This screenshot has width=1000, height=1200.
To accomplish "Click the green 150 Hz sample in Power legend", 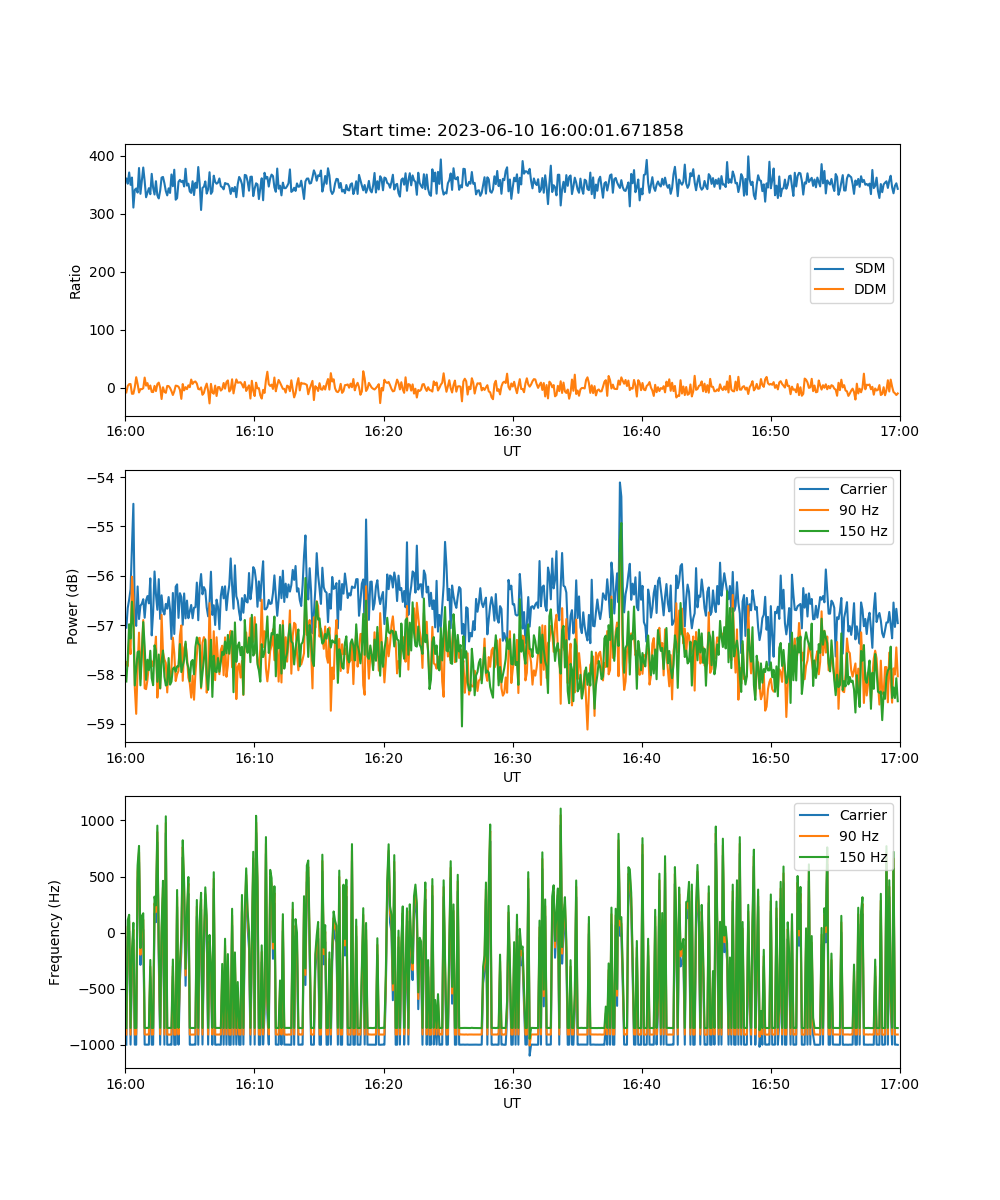I will coord(813,531).
